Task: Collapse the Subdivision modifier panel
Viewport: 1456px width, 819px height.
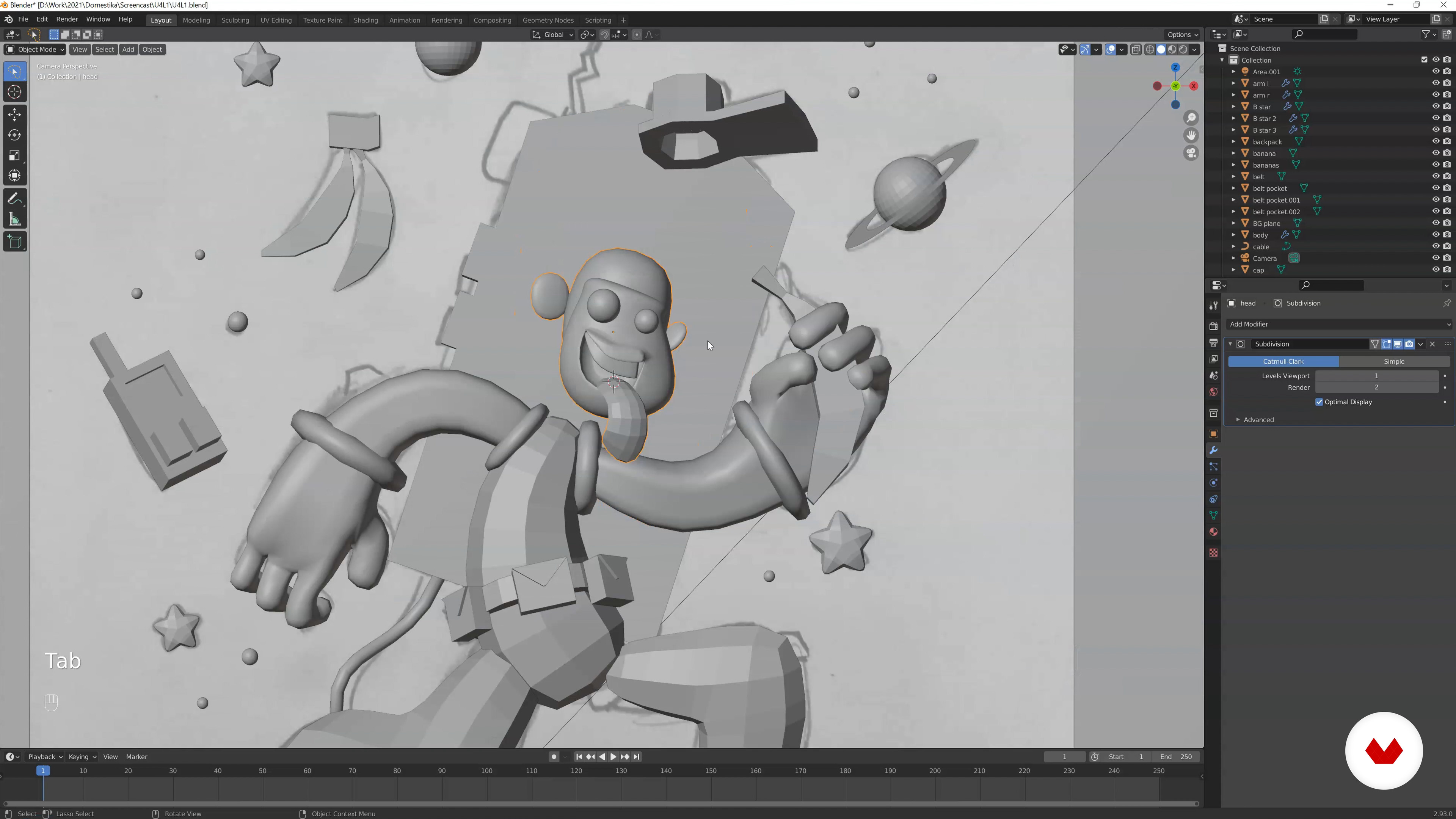Action: [1230, 344]
